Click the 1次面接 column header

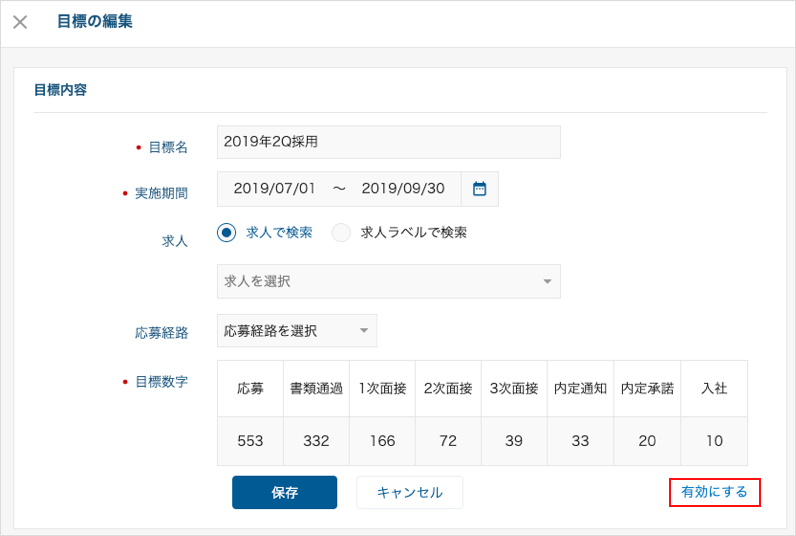[382, 389]
